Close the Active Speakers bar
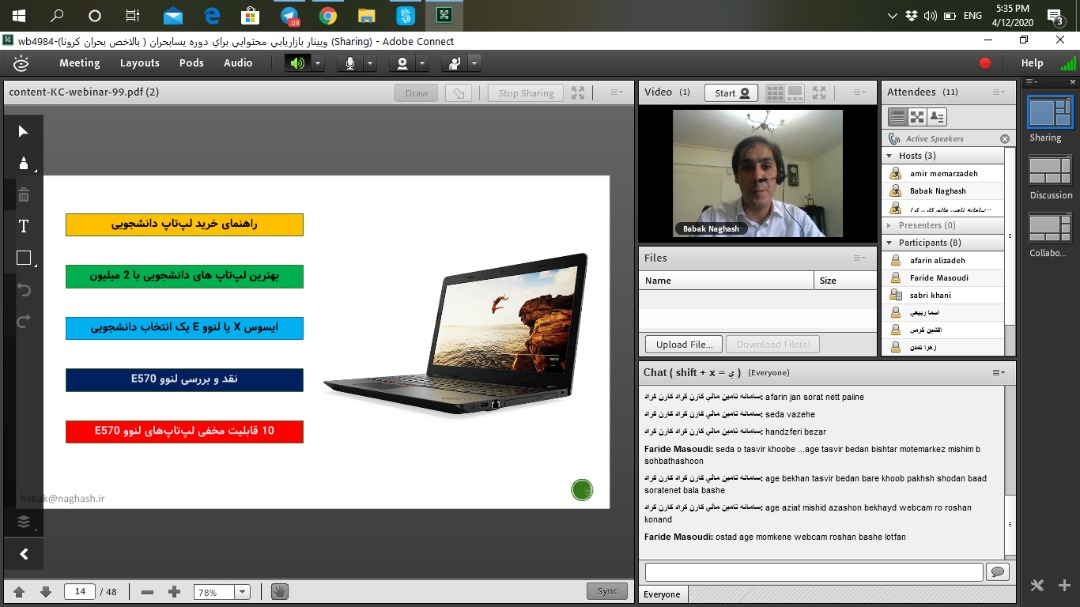The image size is (1080, 607). coord(1005,139)
